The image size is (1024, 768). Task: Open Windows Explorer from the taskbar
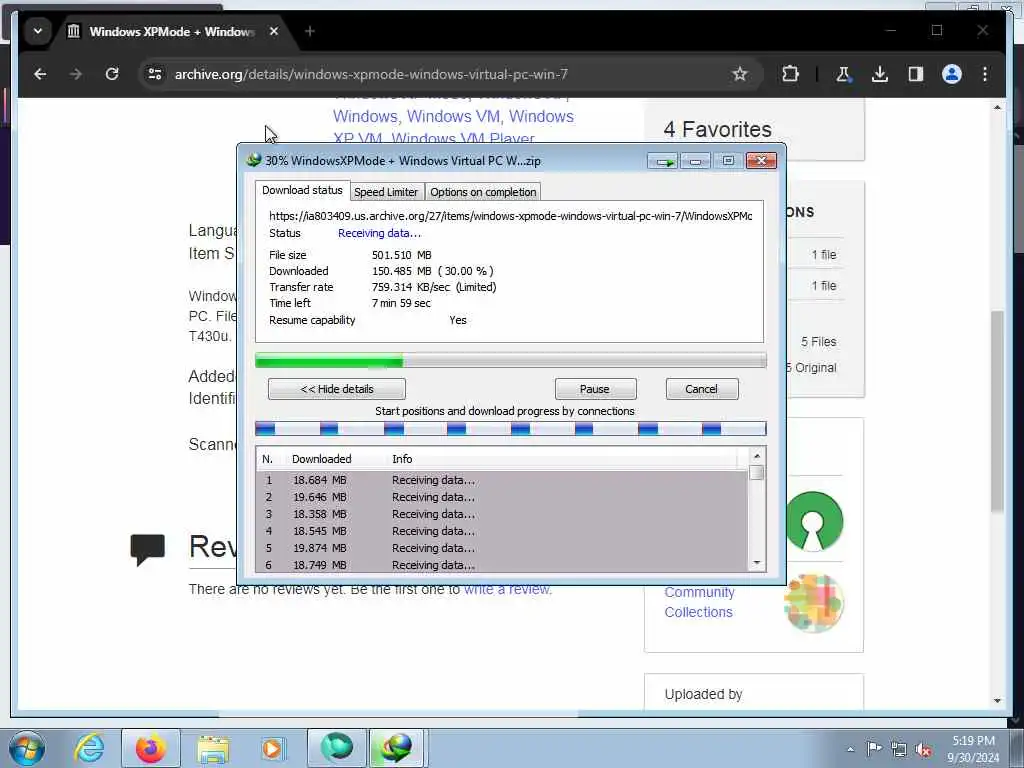(213, 748)
